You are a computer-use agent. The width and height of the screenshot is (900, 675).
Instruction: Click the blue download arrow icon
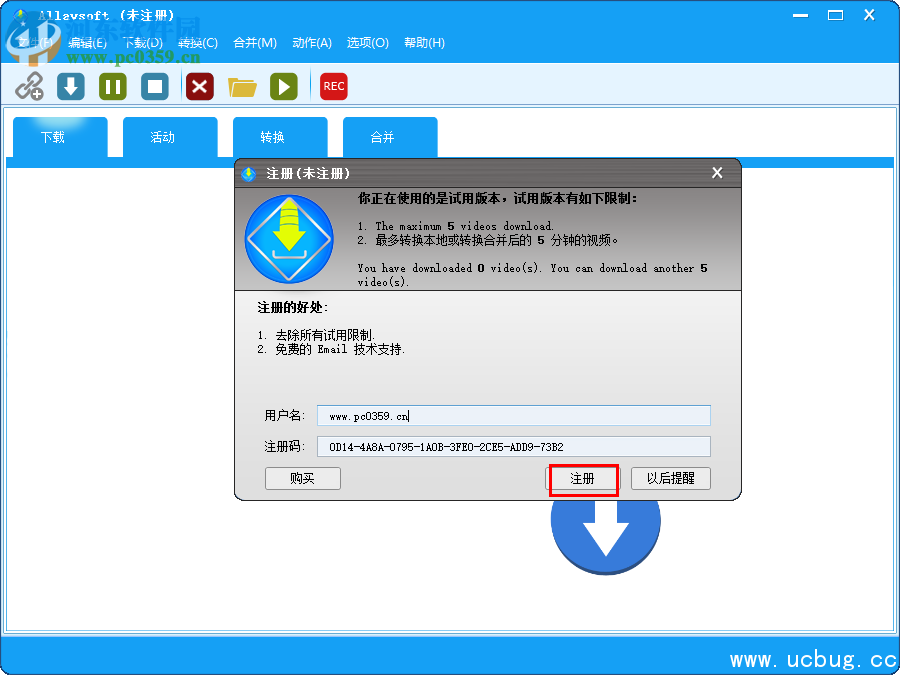tap(70, 86)
